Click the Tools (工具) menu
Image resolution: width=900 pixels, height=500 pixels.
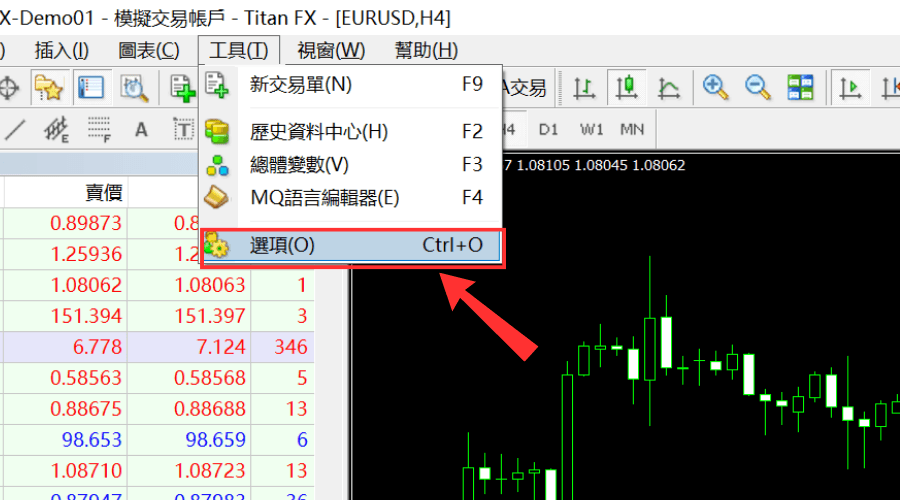tap(239, 51)
